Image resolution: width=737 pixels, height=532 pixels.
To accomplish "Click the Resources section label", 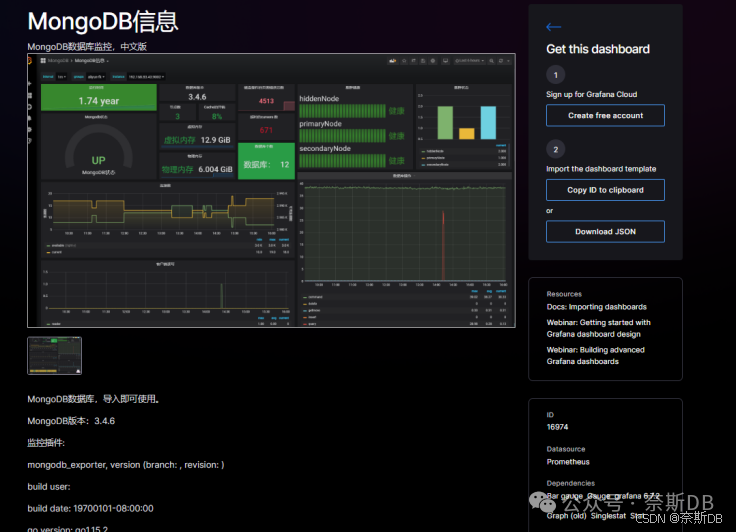I will point(564,294).
